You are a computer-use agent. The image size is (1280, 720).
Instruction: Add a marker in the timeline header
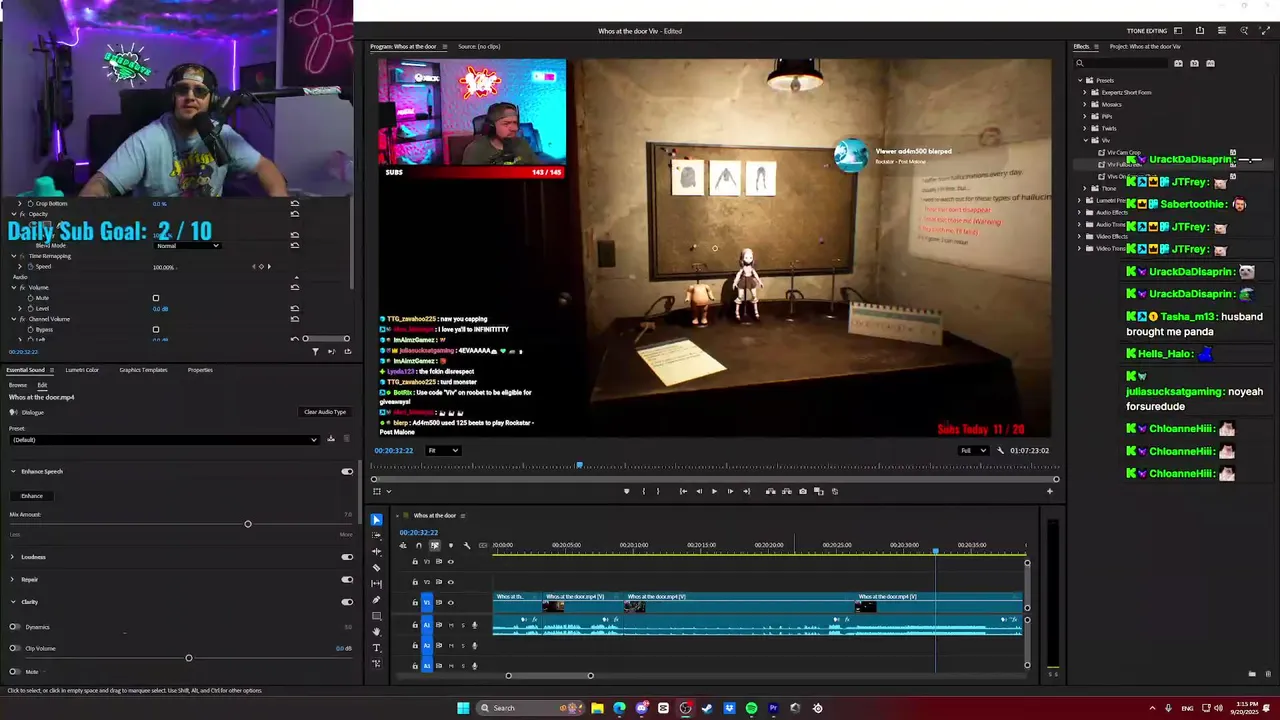450,545
